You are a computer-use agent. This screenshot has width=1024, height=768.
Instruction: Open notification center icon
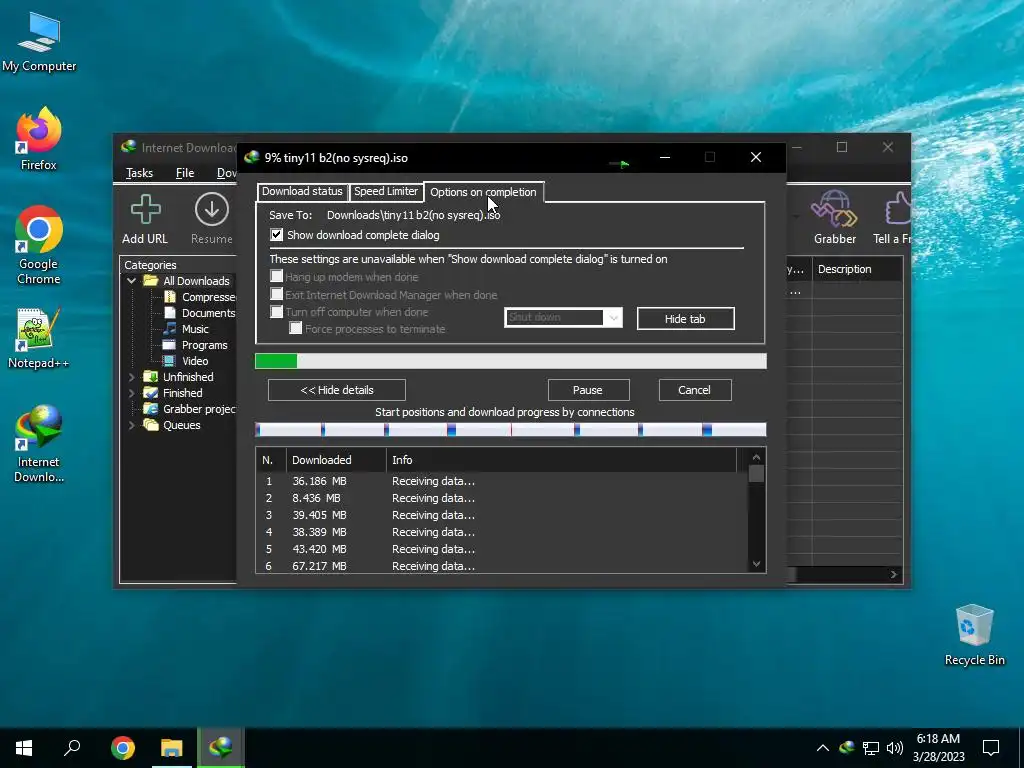pos(991,748)
